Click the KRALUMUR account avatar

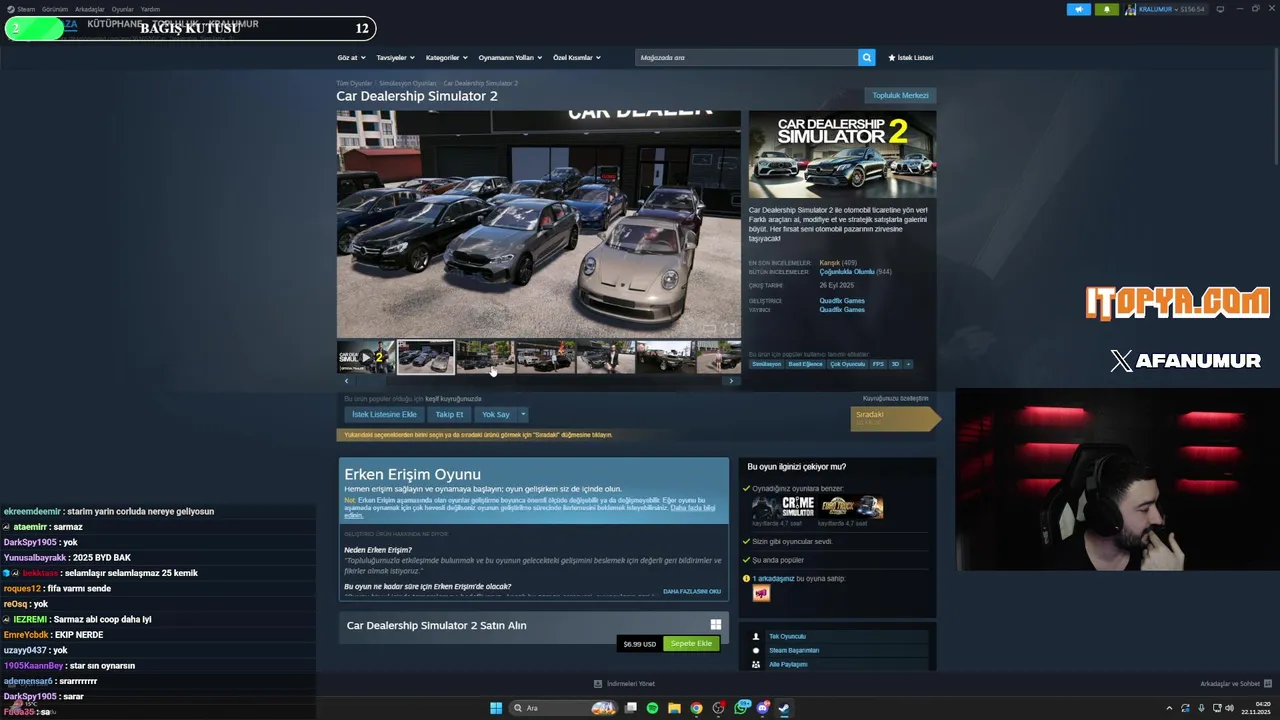(x=1131, y=9)
